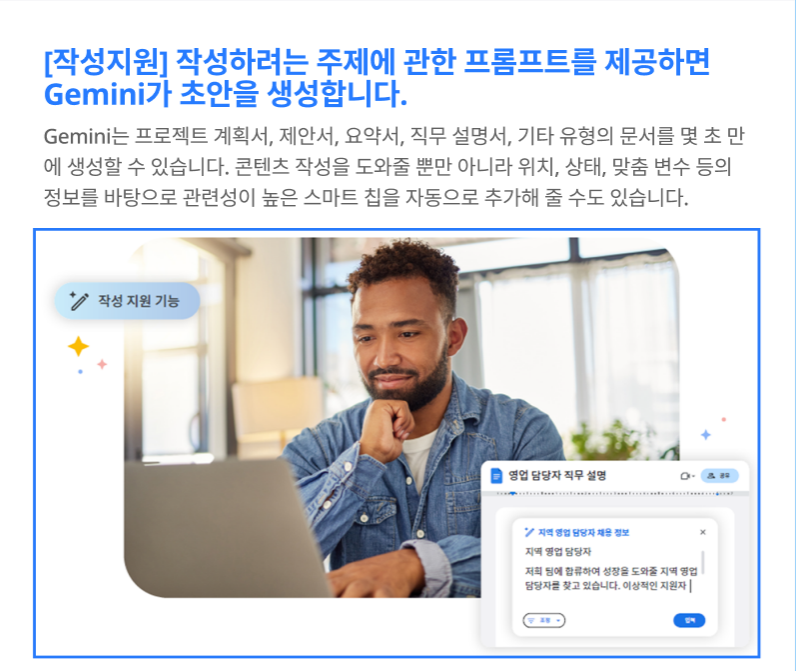Click the pencil sparkle icon in 작성 지원 기능 badge
Image resolution: width=796 pixels, height=671 pixels.
point(79,300)
